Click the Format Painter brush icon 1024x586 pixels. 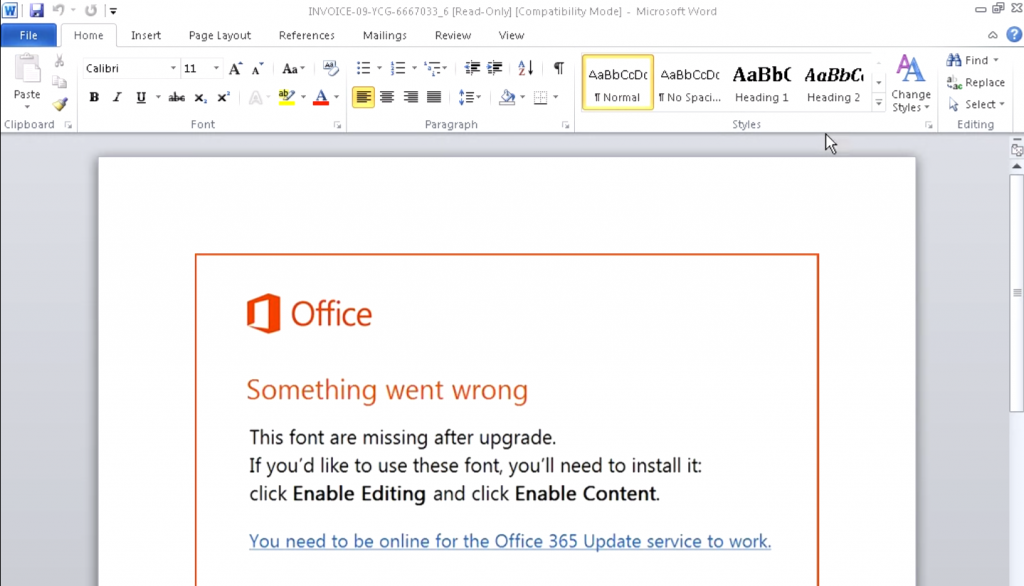tap(60, 104)
